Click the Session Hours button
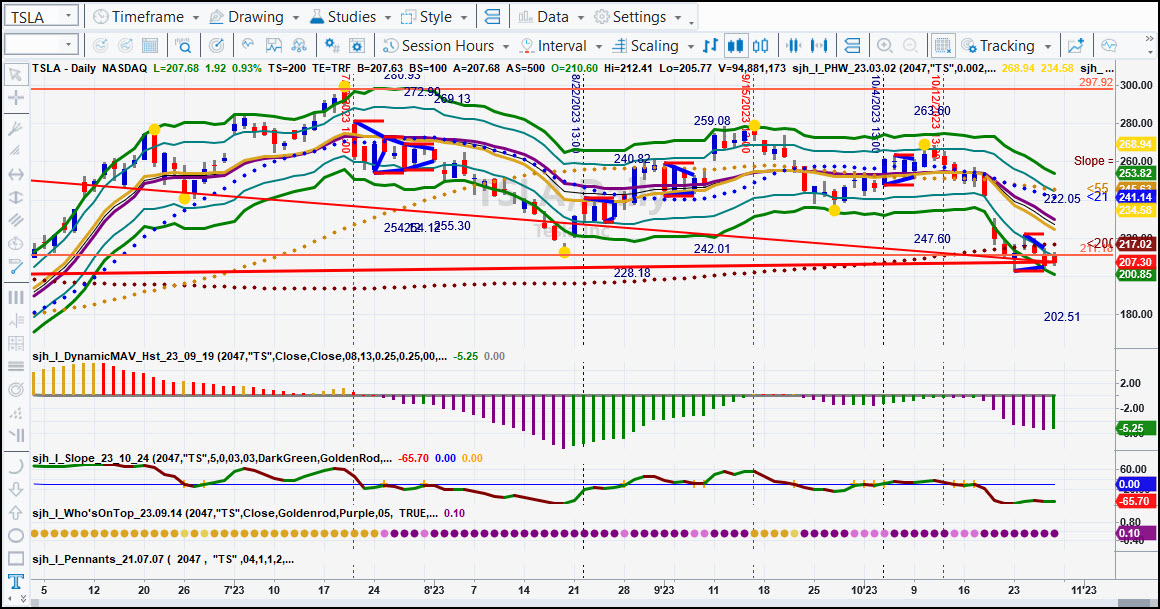 (438, 45)
